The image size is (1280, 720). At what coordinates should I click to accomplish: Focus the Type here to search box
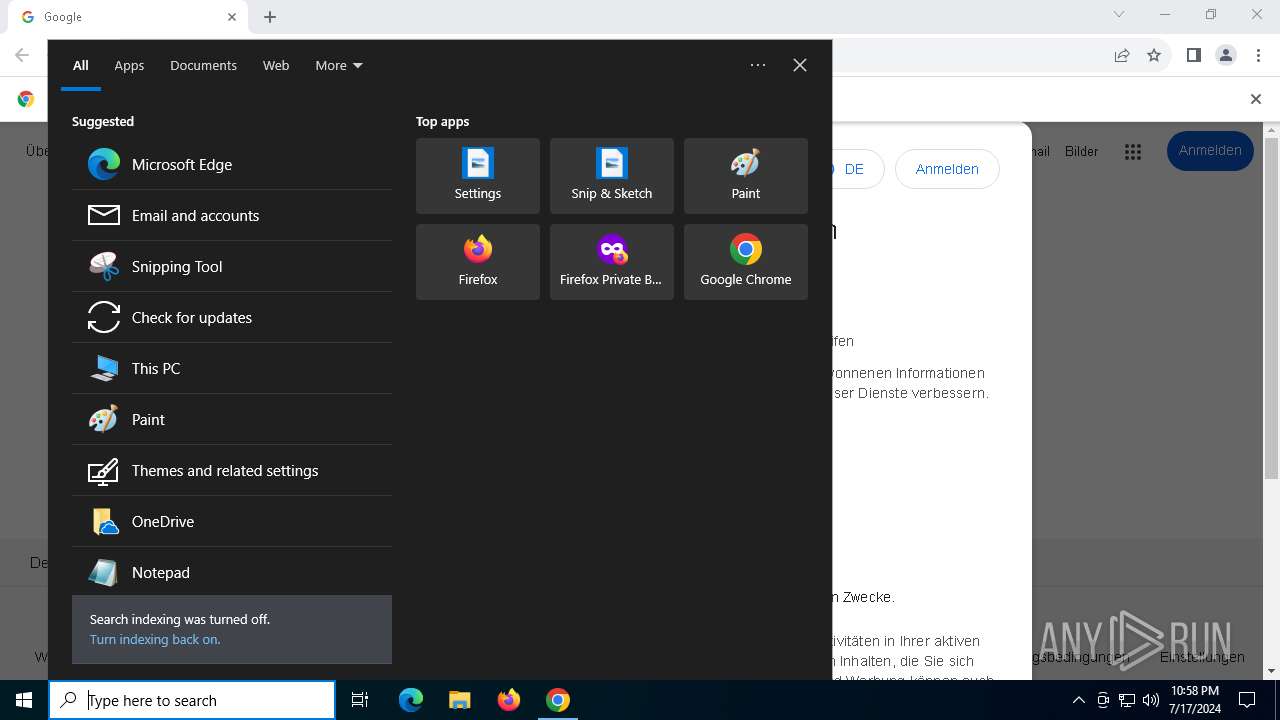pyautogui.click(x=193, y=700)
